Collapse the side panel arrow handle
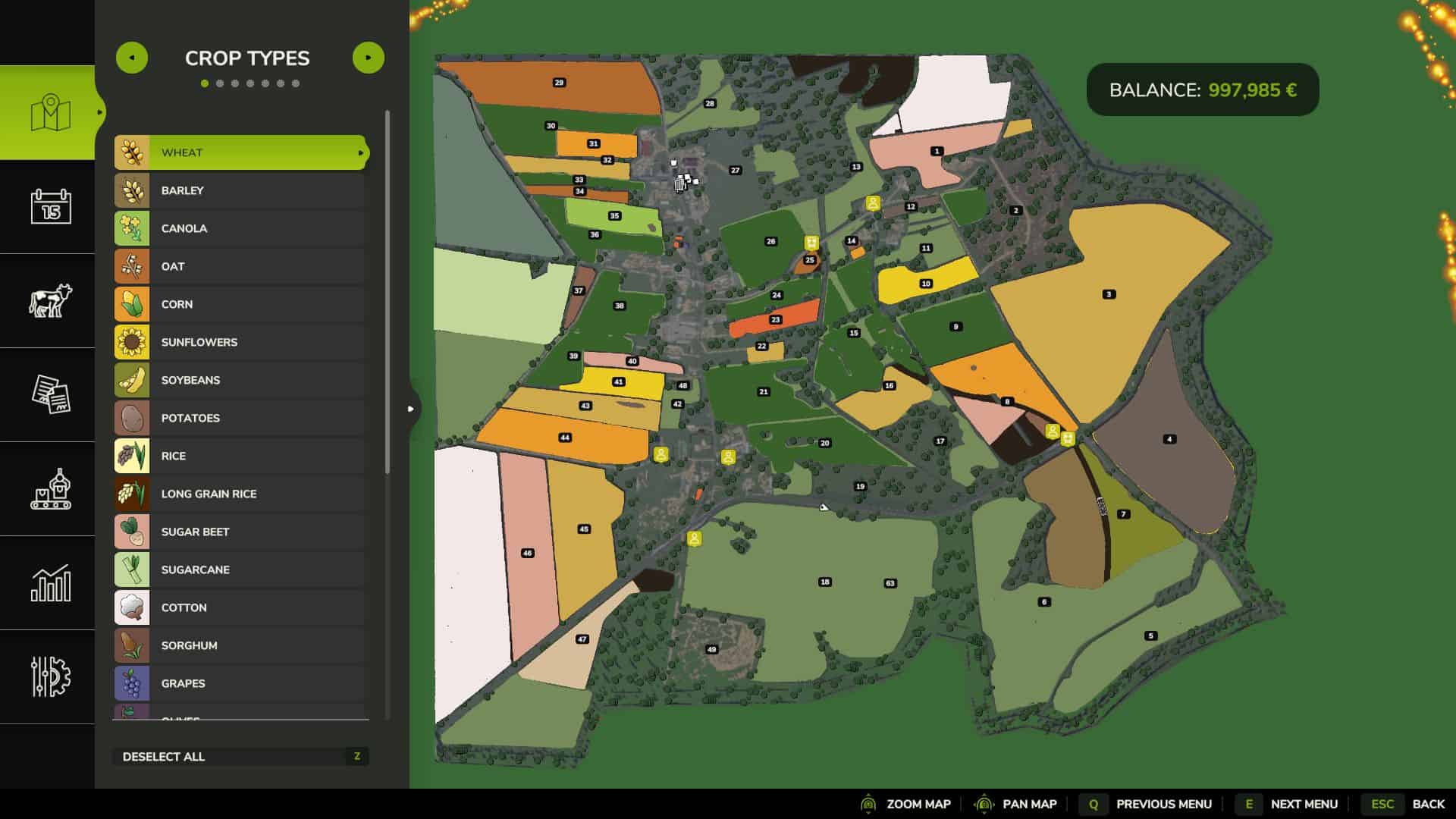 (411, 409)
